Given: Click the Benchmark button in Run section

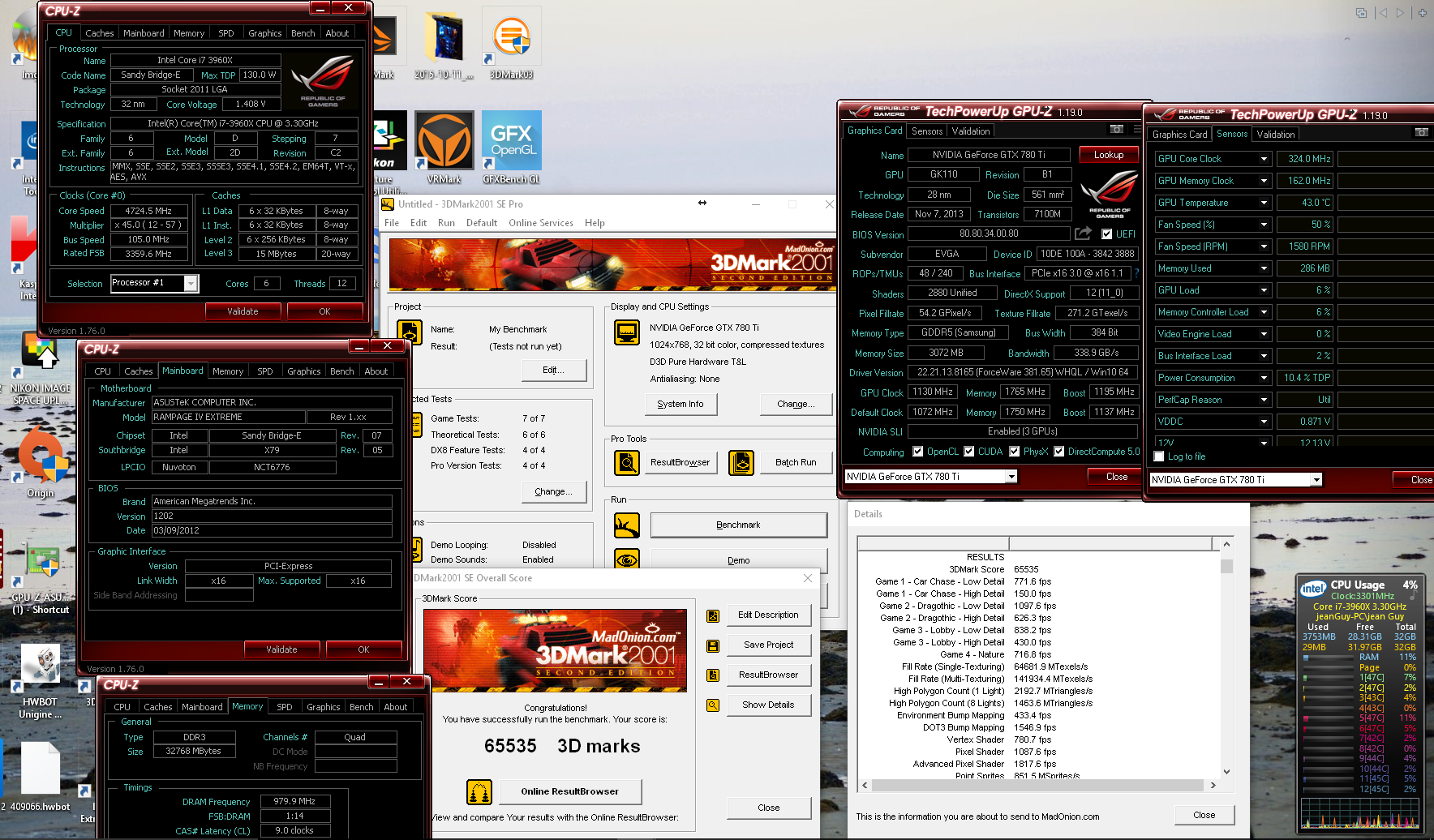Looking at the screenshot, I should 738,525.
